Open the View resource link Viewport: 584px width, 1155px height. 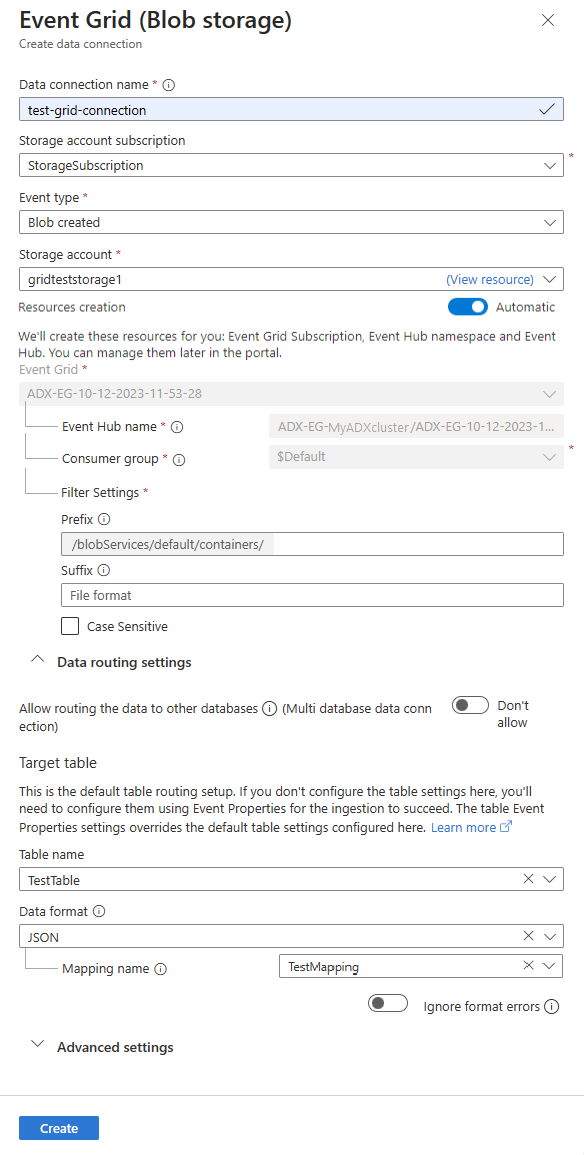click(490, 279)
